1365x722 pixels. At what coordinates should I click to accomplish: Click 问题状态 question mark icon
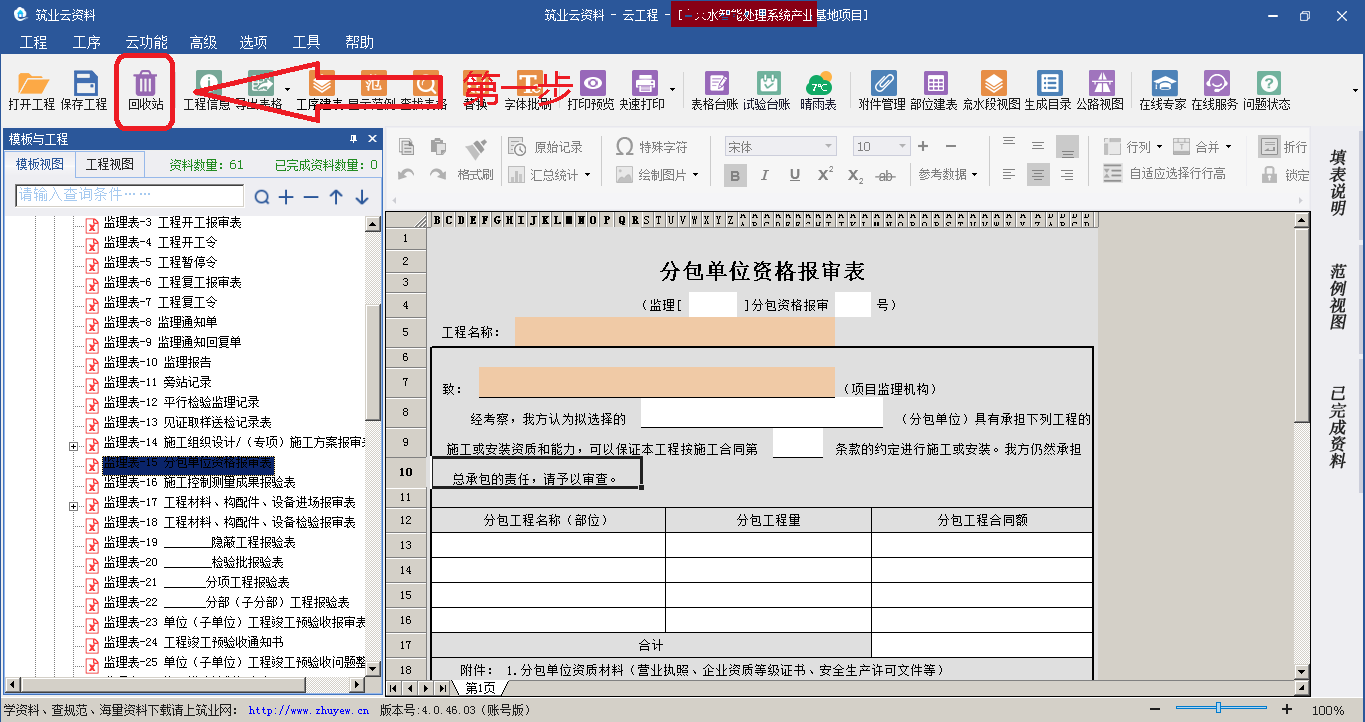[1267, 90]
